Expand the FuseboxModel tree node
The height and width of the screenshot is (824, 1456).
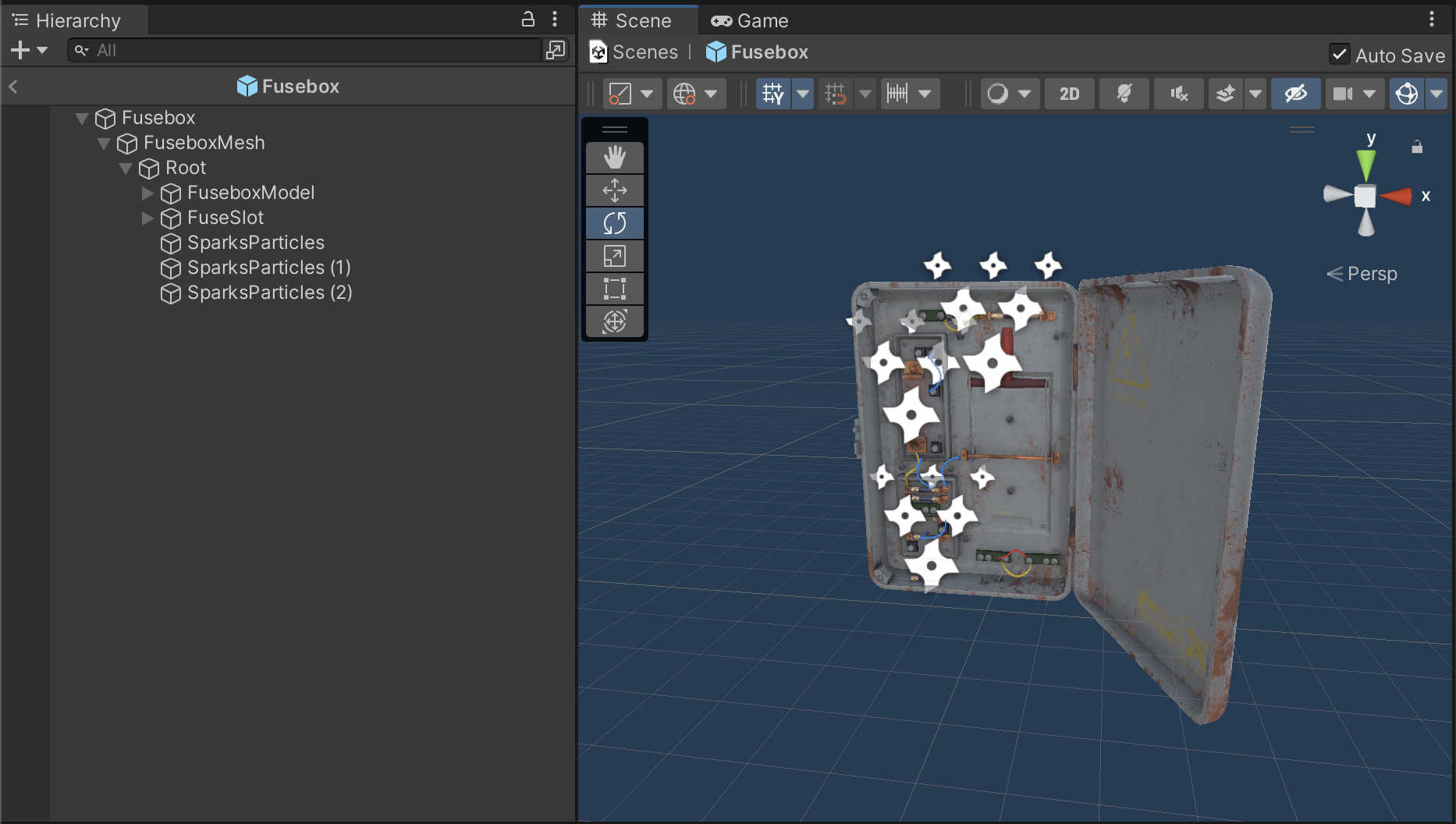pyautogui.click(x=147, y=194)
